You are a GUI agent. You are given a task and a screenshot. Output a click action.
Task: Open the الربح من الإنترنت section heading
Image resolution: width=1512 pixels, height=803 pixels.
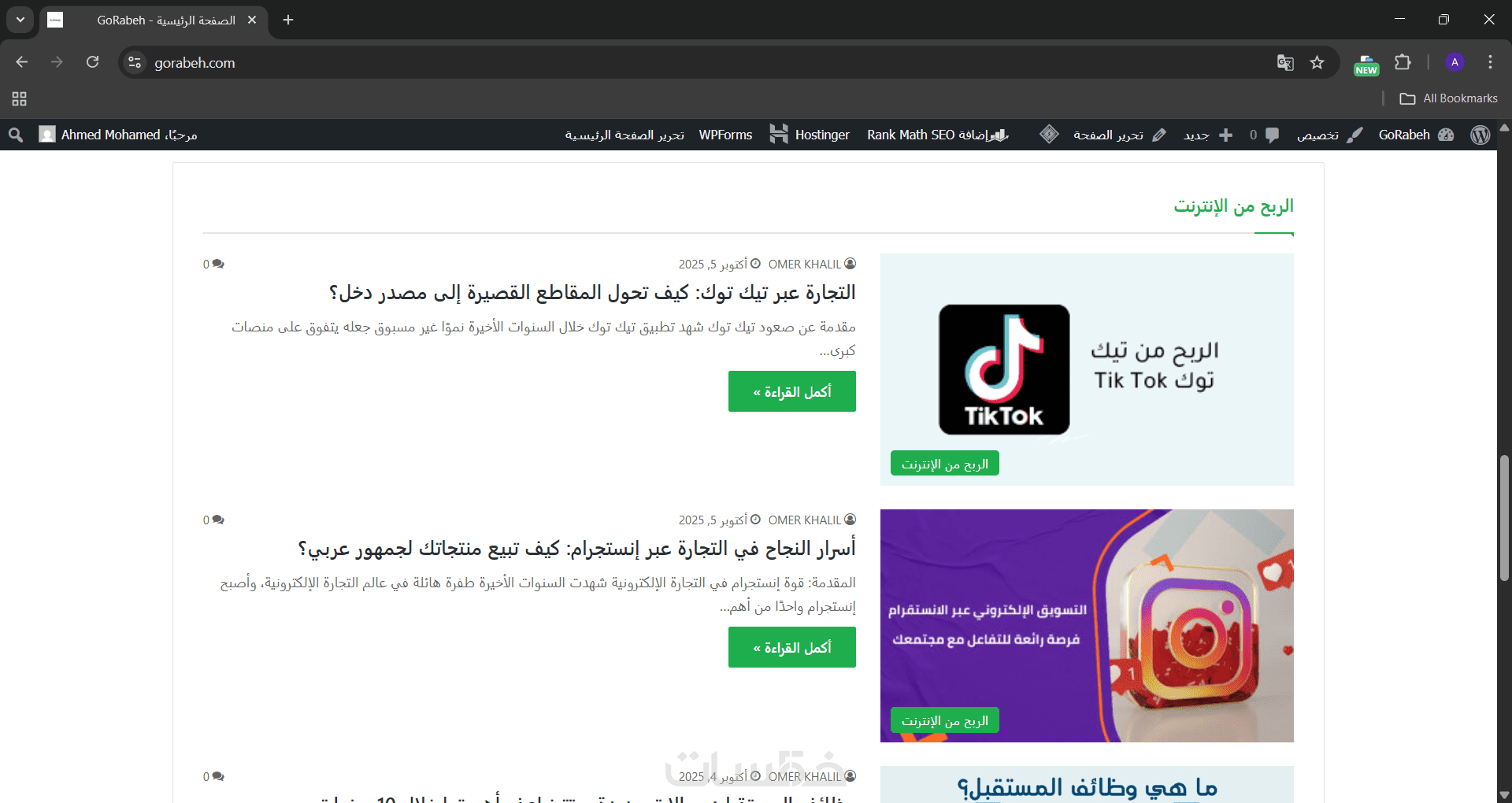point(1234,206)
